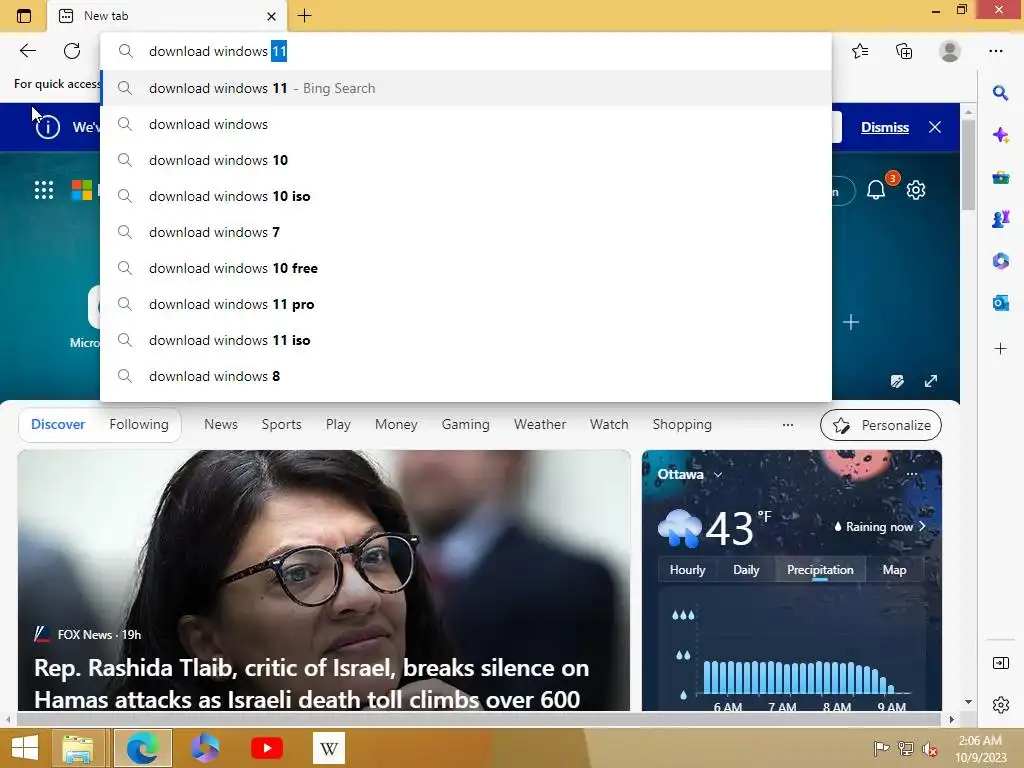Screen dimensions: 1024x768
Task: Open the Weather category
Action: (539, 424)
